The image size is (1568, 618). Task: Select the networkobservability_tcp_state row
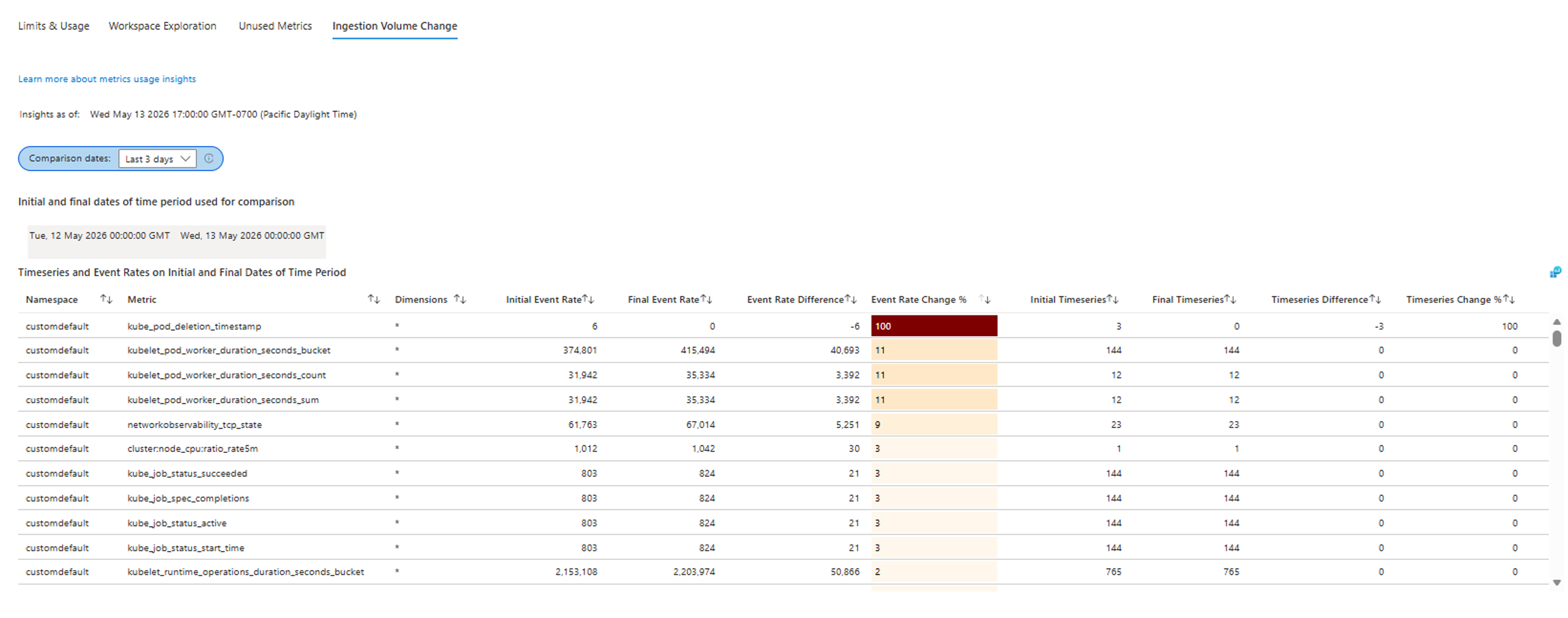coord(783,425)
